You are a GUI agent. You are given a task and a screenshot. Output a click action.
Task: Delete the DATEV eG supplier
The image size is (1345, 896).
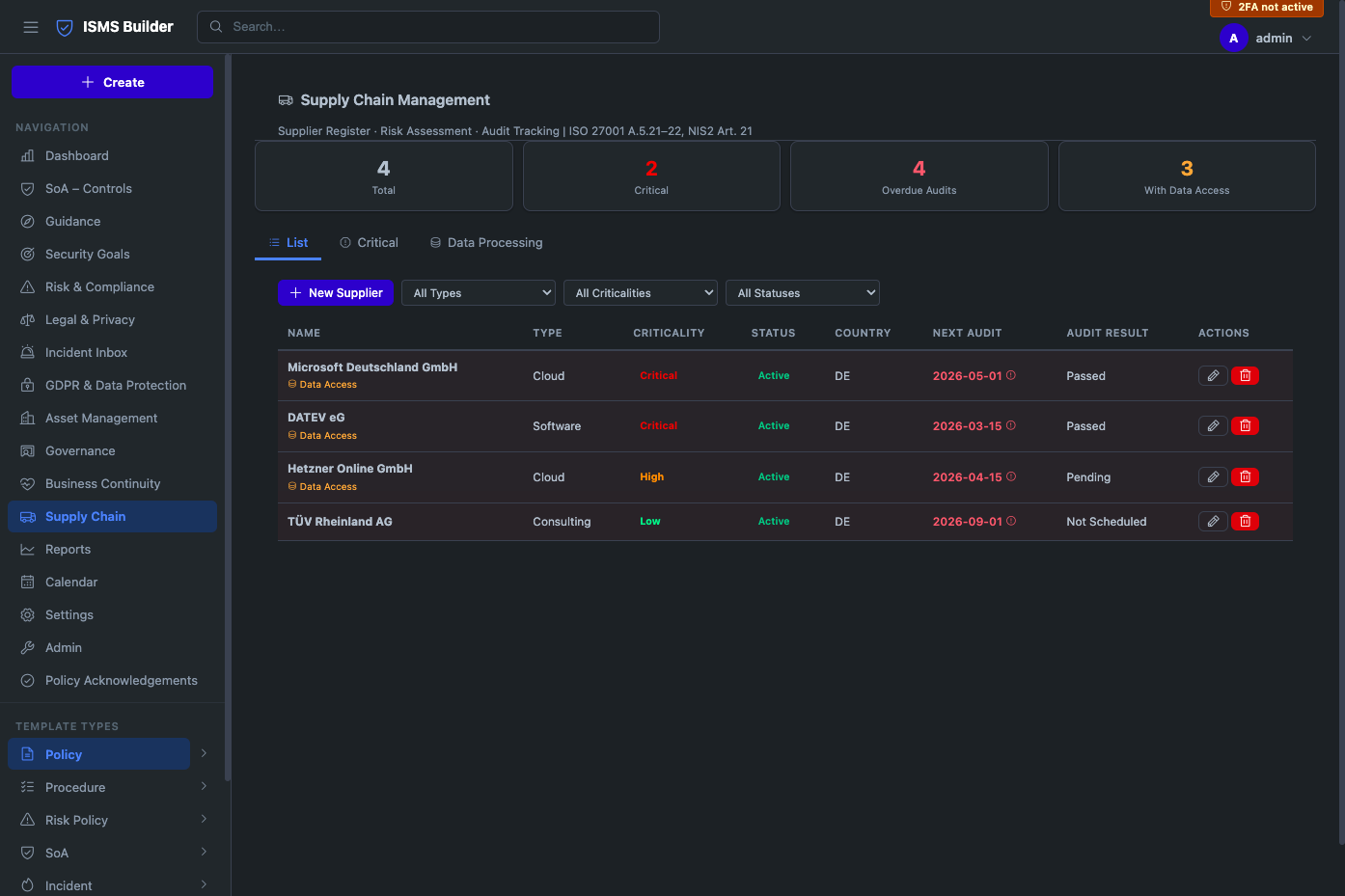click(x=1245, y=426)
